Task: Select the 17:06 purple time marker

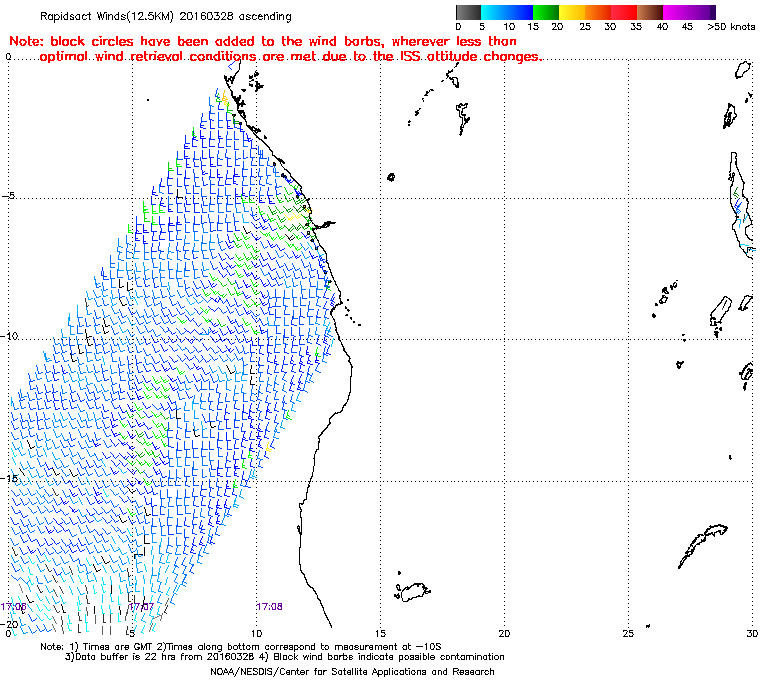Action: [x=13, y=607]
